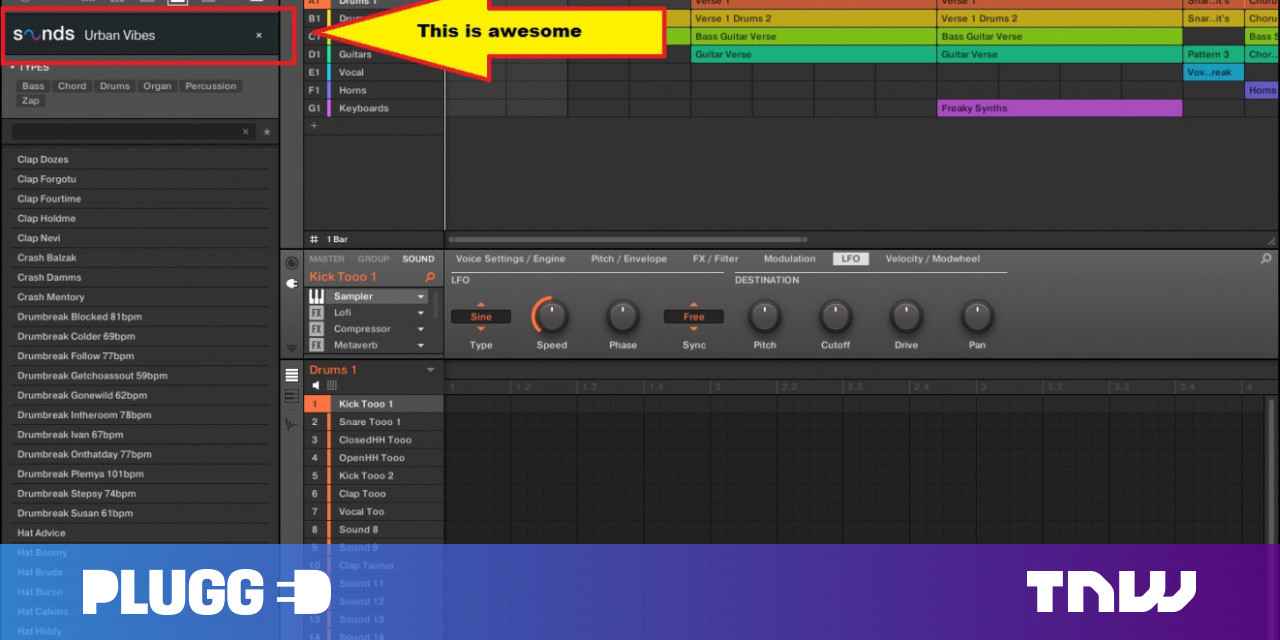
Task: Click the LFO Type Sine selector
Action: 481,317
